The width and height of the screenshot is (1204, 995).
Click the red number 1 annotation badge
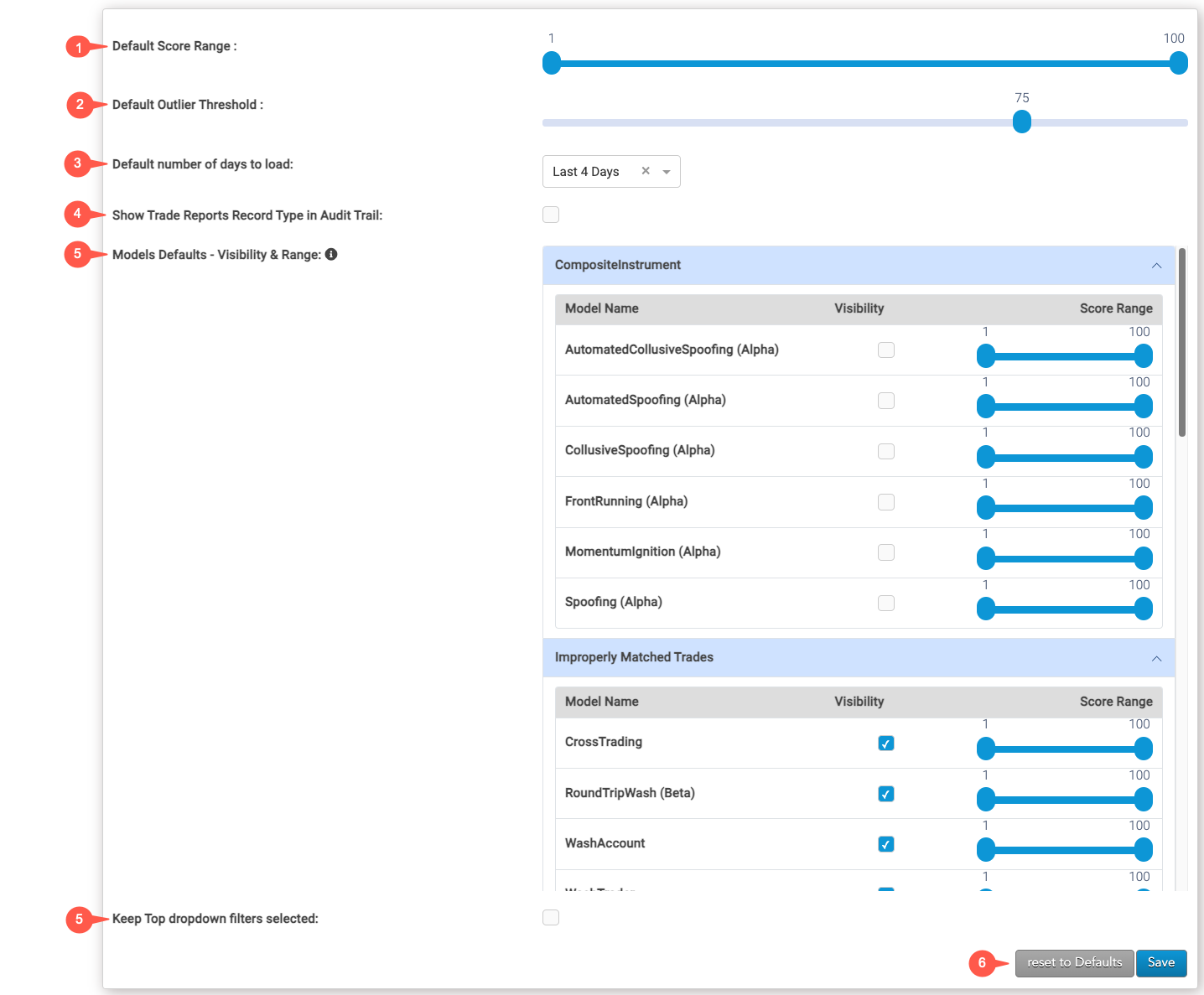[x=78, y=47]
